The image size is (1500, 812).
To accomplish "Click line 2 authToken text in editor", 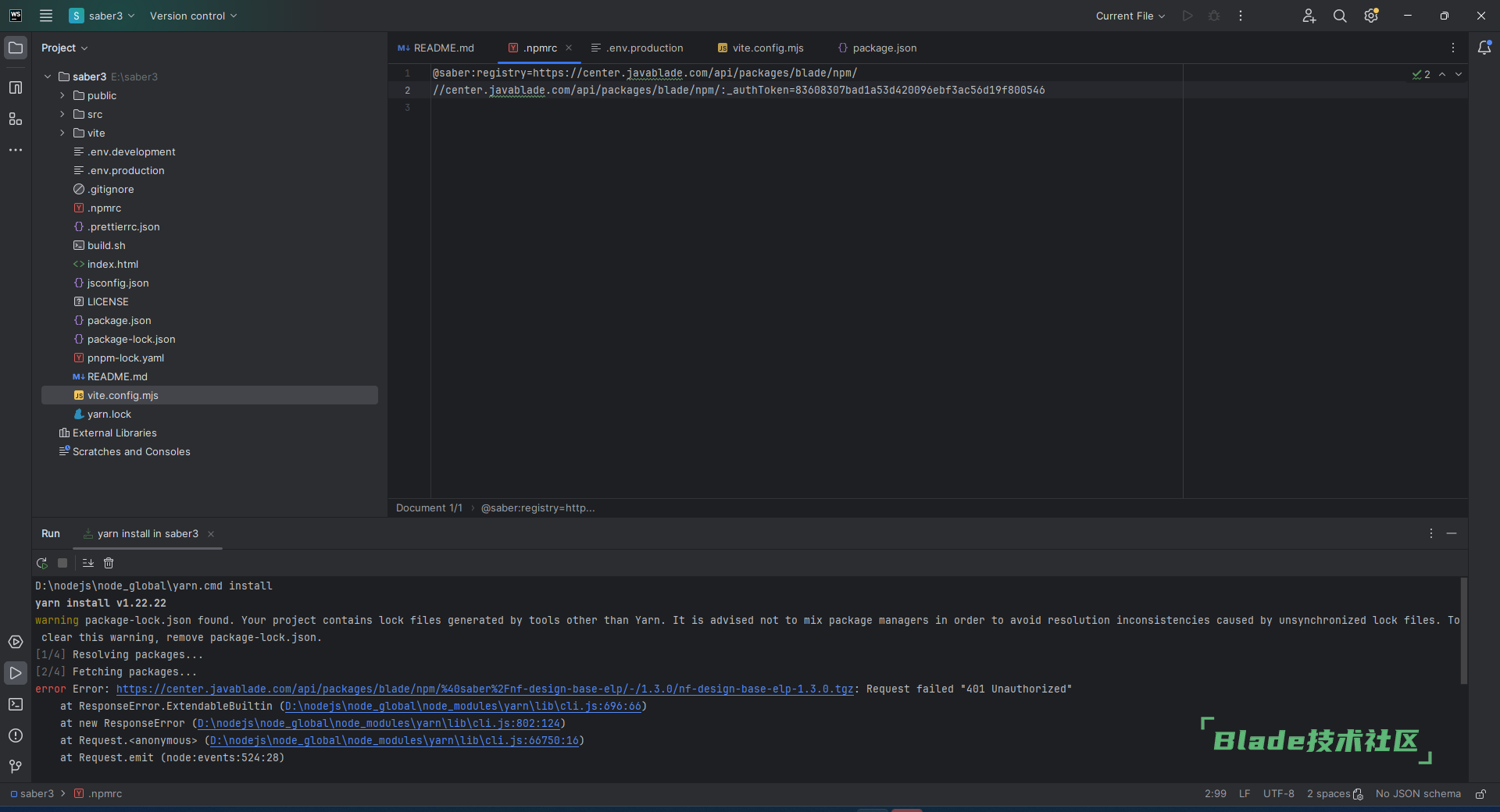I will (886, 90).
